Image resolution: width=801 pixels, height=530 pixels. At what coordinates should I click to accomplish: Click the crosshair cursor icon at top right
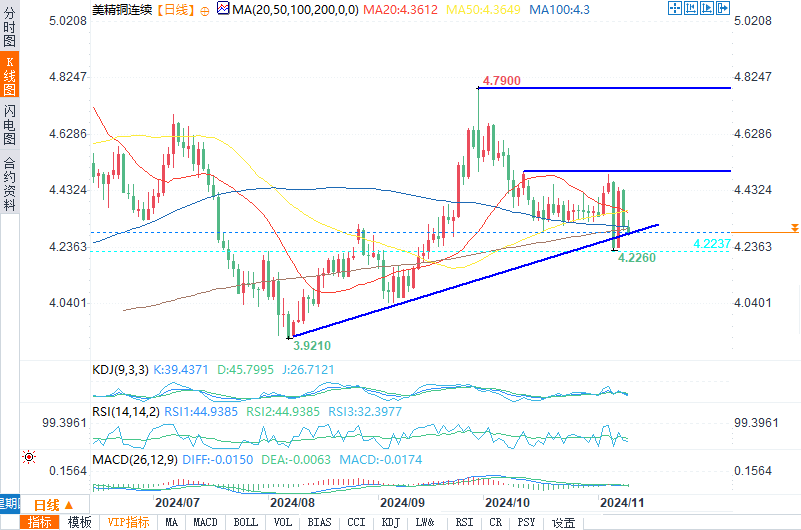675,8
